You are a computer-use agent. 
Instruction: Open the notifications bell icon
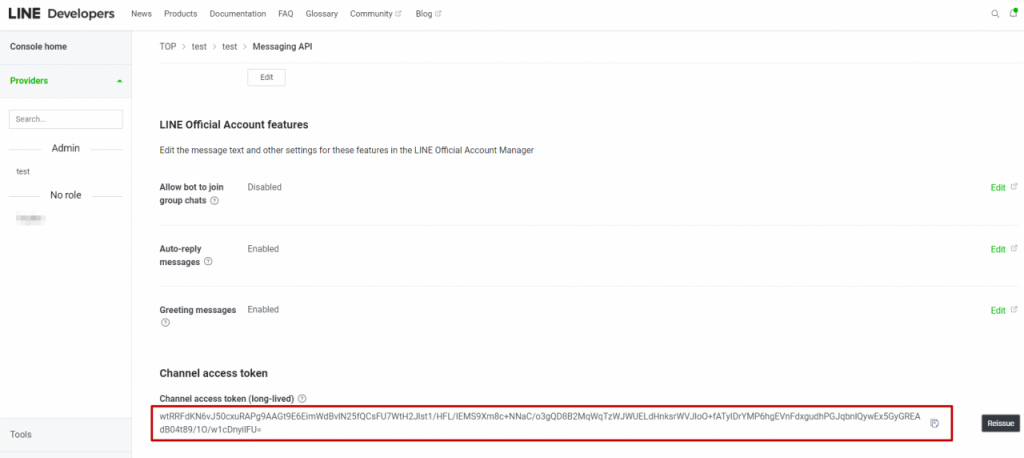pyautogui.click(x=1012, y=14)
